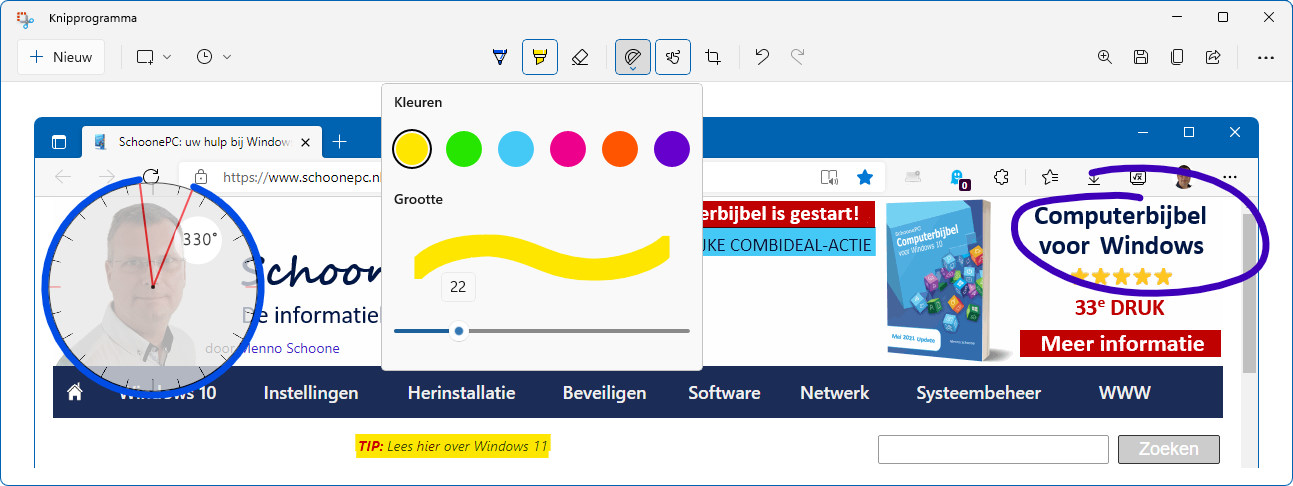This screenshot has width=1293, height=486.
Task: Click the Zoeken search button
Action: 1169,449
